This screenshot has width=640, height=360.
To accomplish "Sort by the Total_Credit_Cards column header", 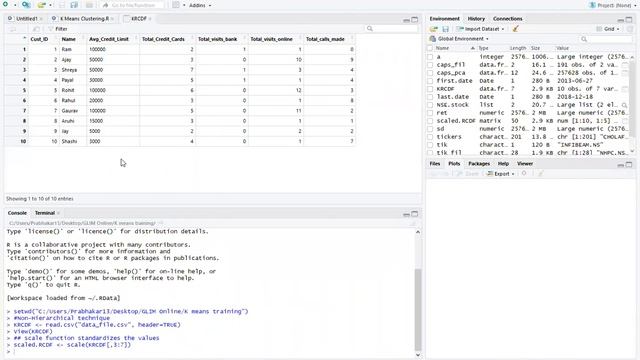I will tap(163, 39).
